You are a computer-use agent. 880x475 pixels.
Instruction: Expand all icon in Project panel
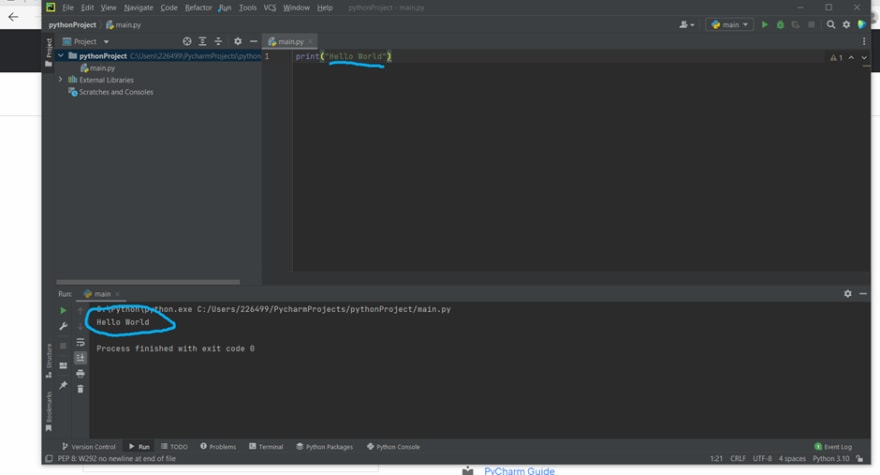click(x=203, y=42)
